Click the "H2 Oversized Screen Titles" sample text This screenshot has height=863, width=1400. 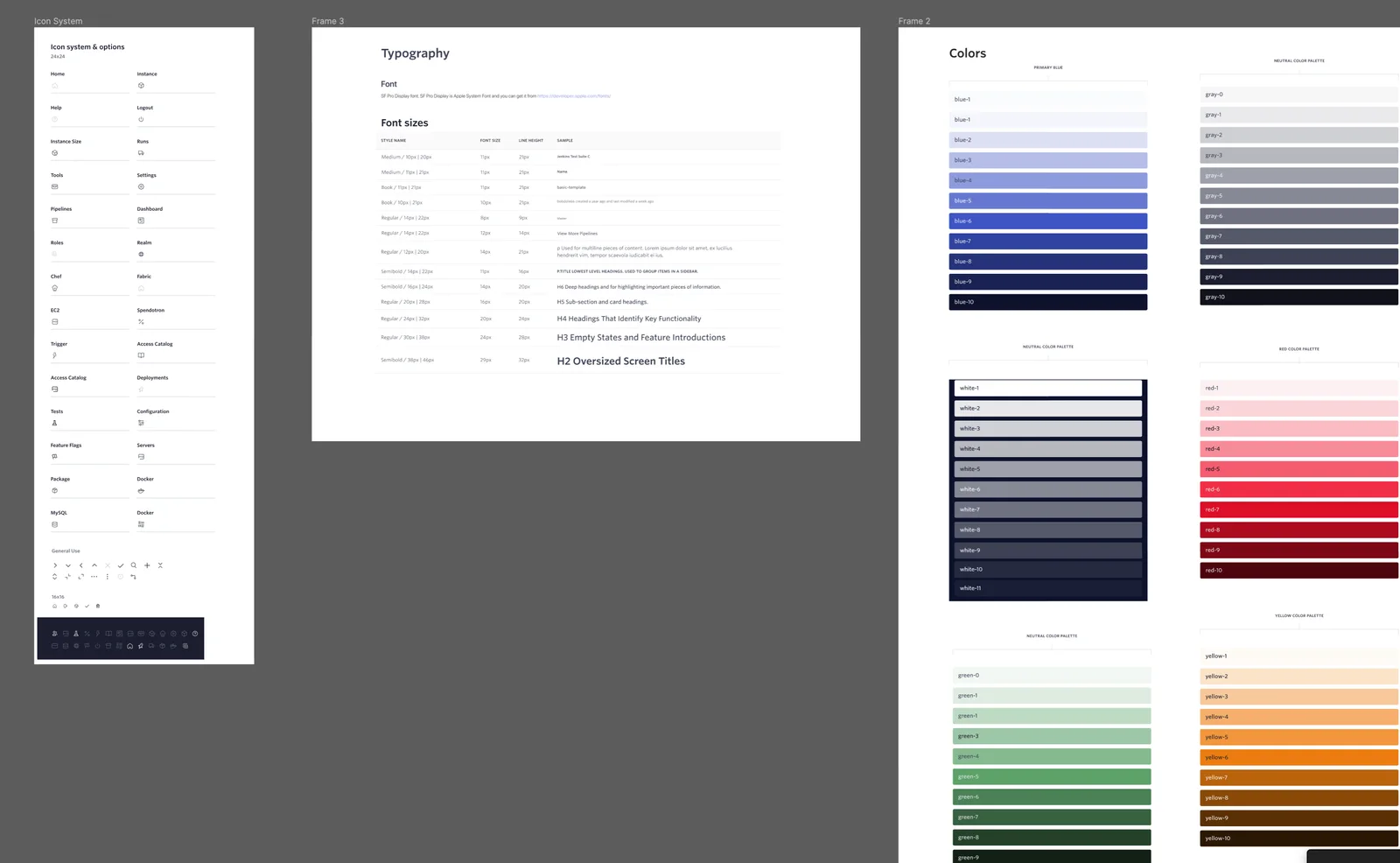[621, 361]
